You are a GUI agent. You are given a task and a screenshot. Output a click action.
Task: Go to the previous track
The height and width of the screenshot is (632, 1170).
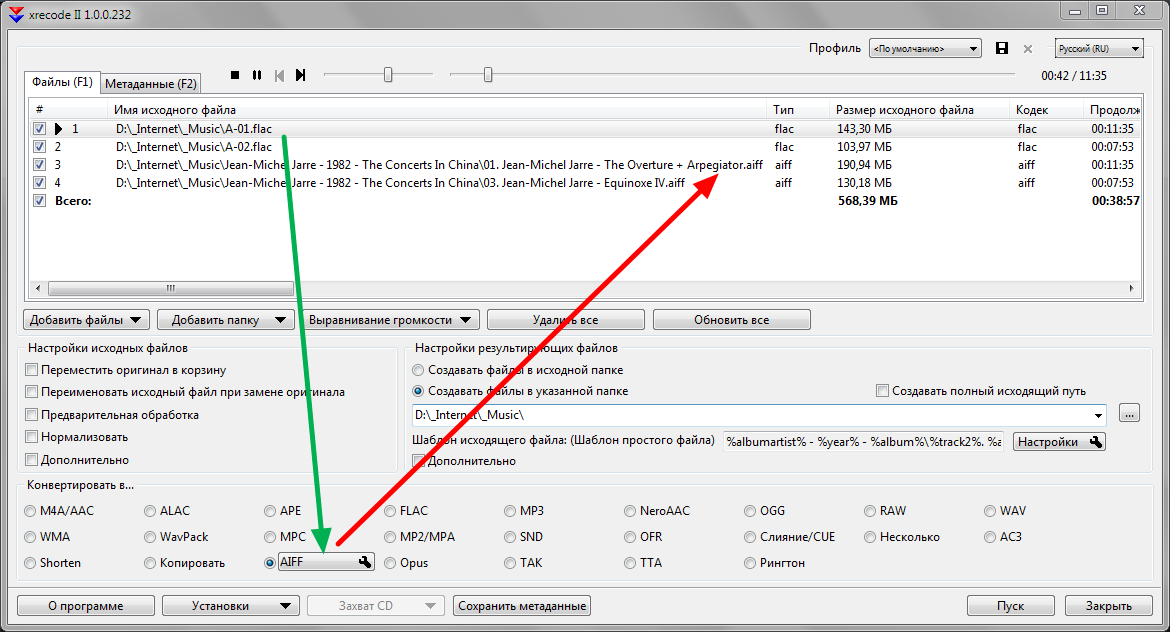pyautogui.click(x=279, y=75)
